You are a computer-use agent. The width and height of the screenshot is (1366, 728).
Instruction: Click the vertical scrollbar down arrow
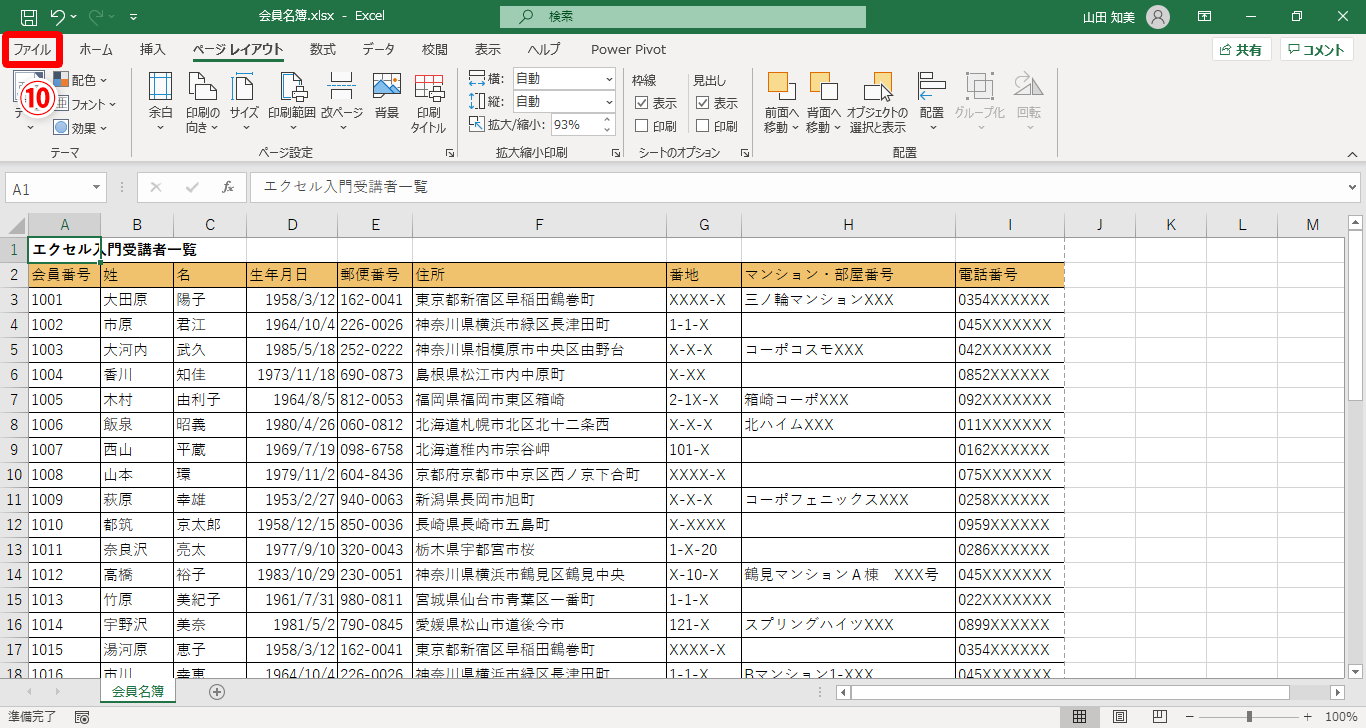1355,671
